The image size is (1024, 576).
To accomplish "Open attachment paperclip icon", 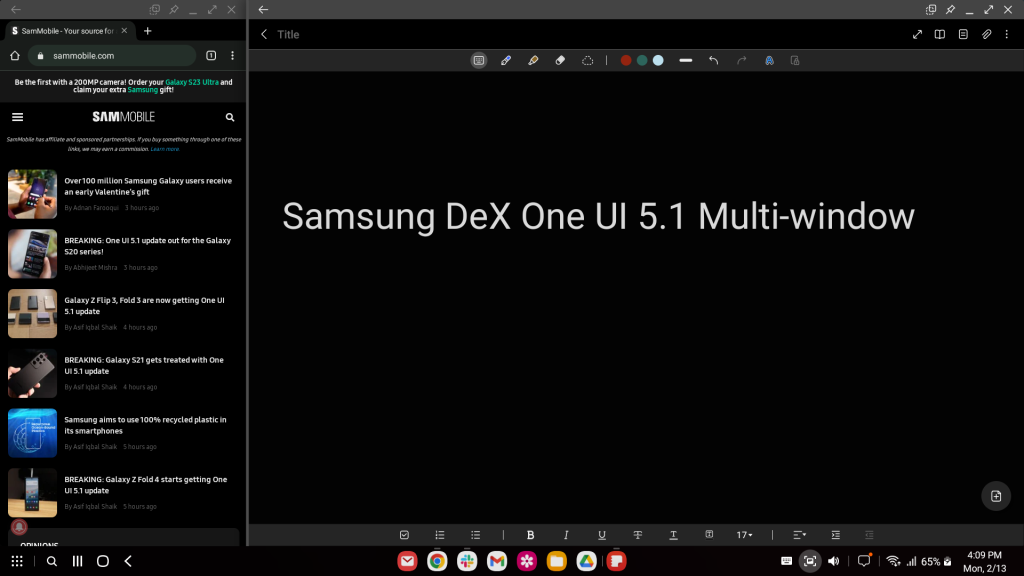I will (986, 34).
